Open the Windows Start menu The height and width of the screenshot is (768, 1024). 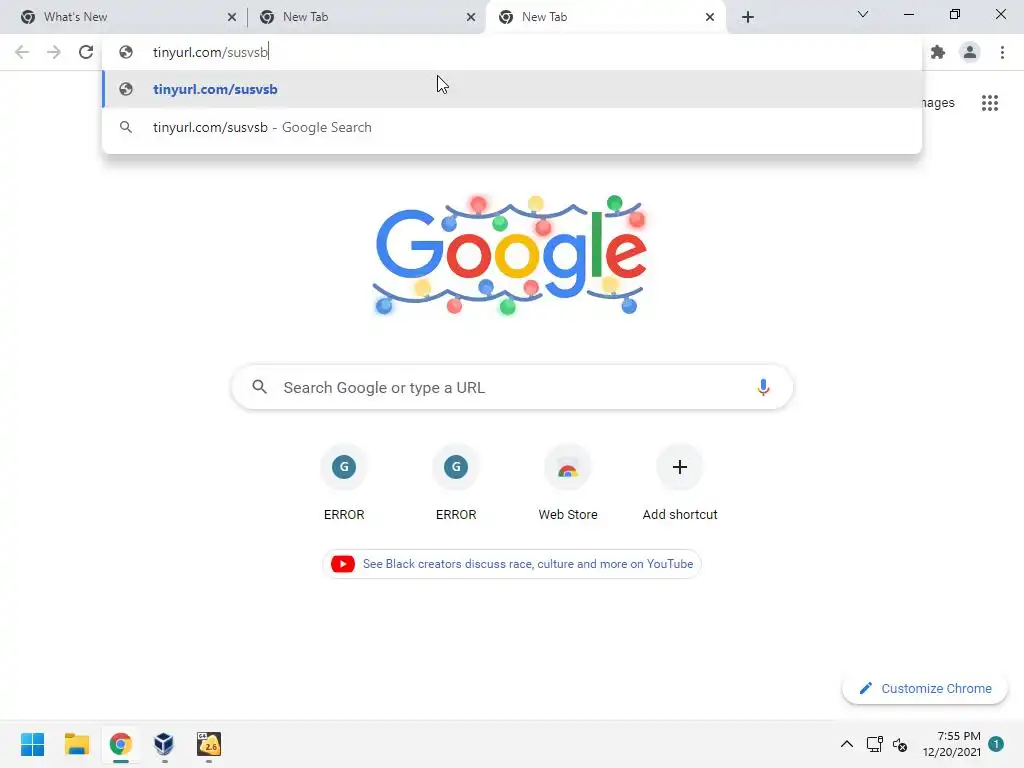click(33, 744)
